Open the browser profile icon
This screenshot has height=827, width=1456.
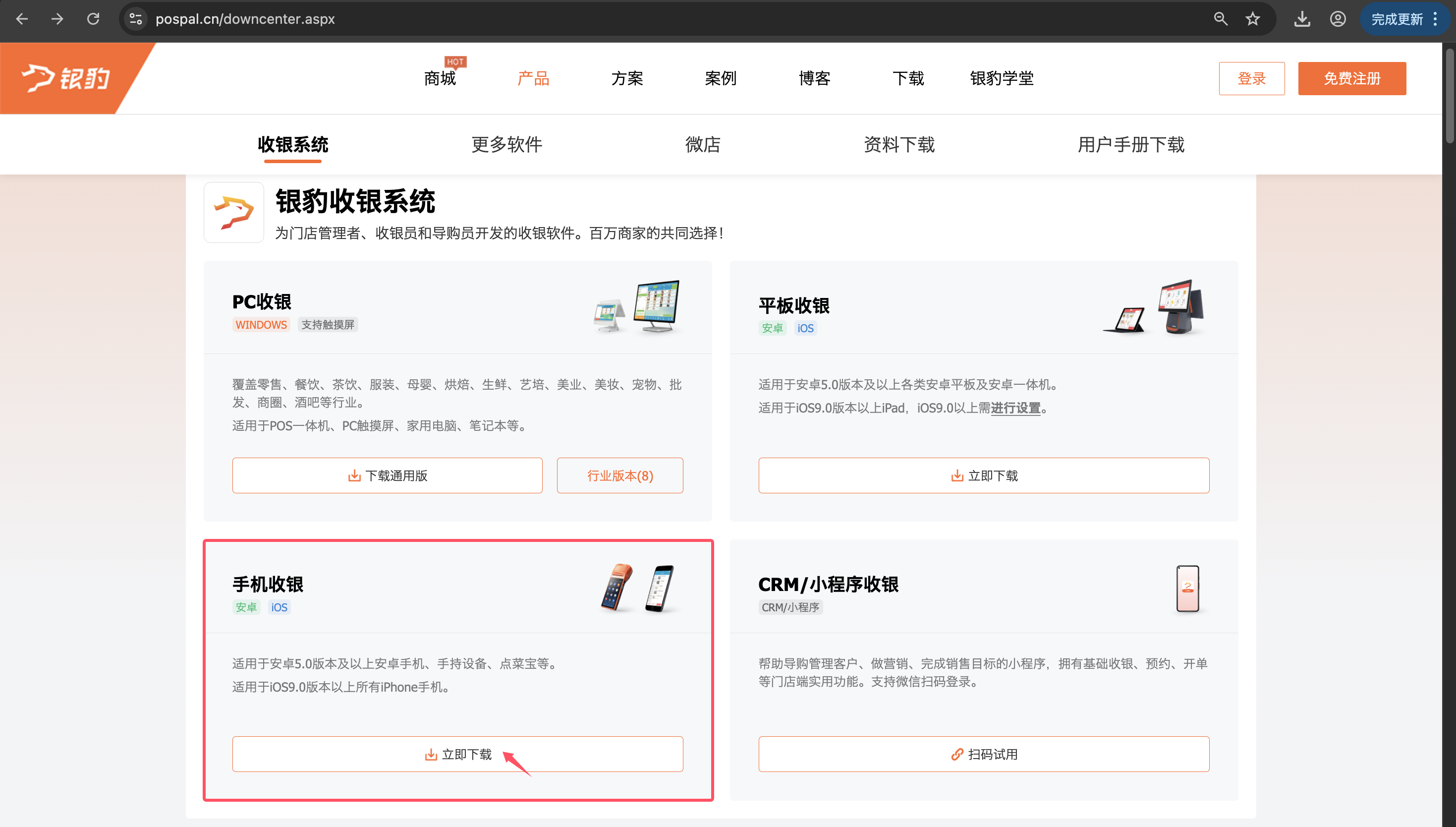(1338, 19)
